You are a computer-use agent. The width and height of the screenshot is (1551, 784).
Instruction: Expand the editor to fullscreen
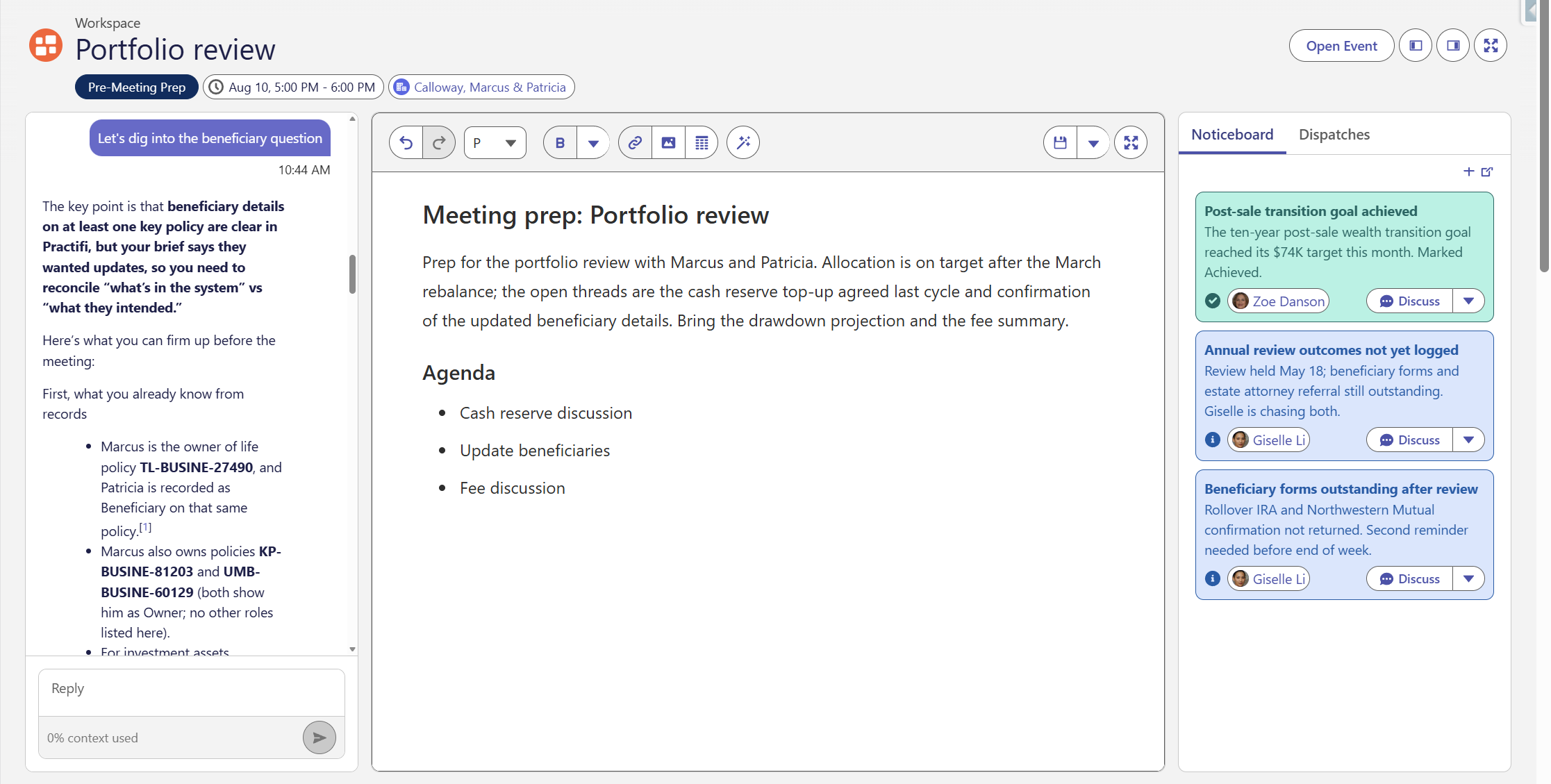[1131, 143]
